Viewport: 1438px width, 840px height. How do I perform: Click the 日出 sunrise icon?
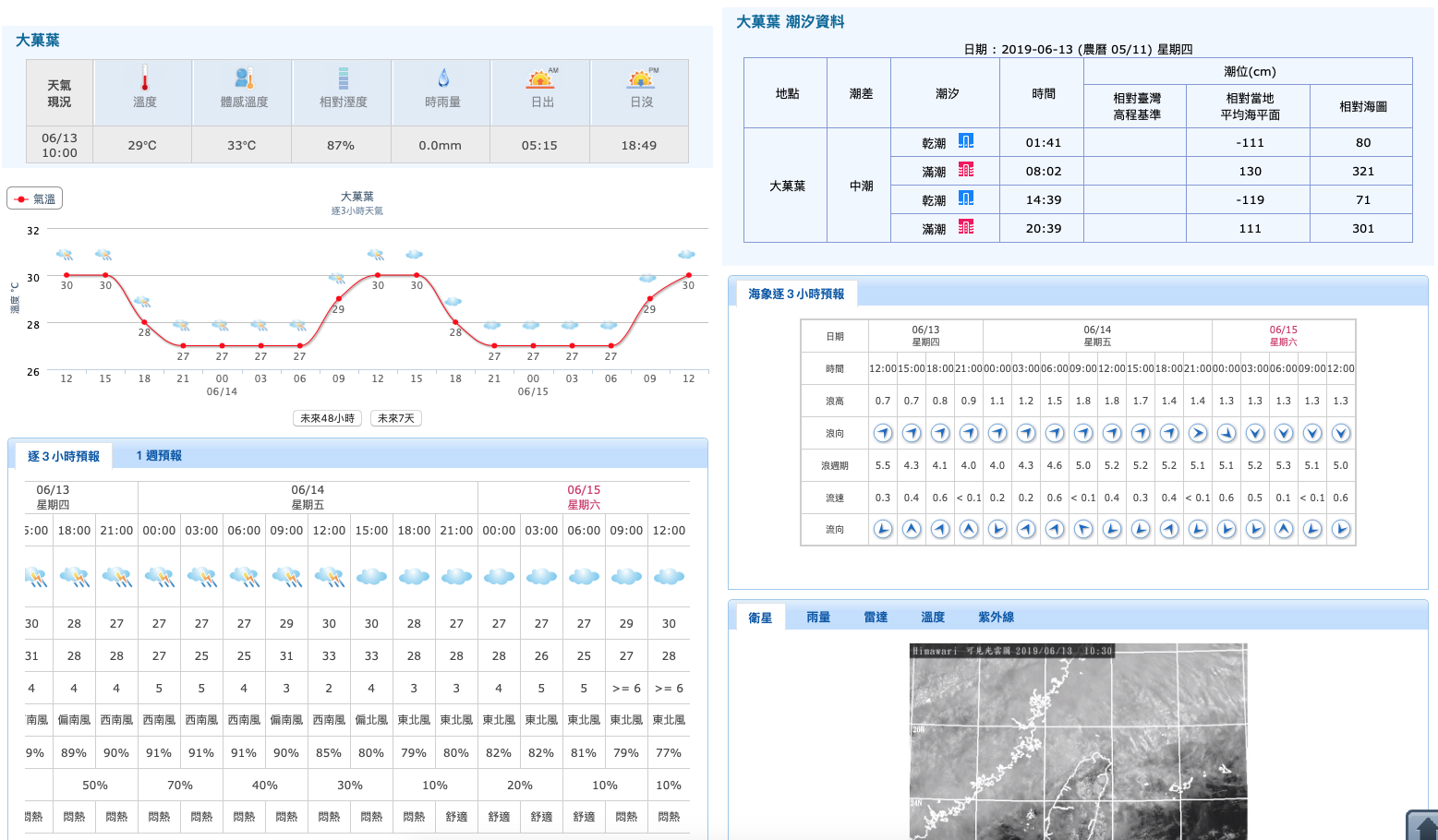click(x=542, y=78)
